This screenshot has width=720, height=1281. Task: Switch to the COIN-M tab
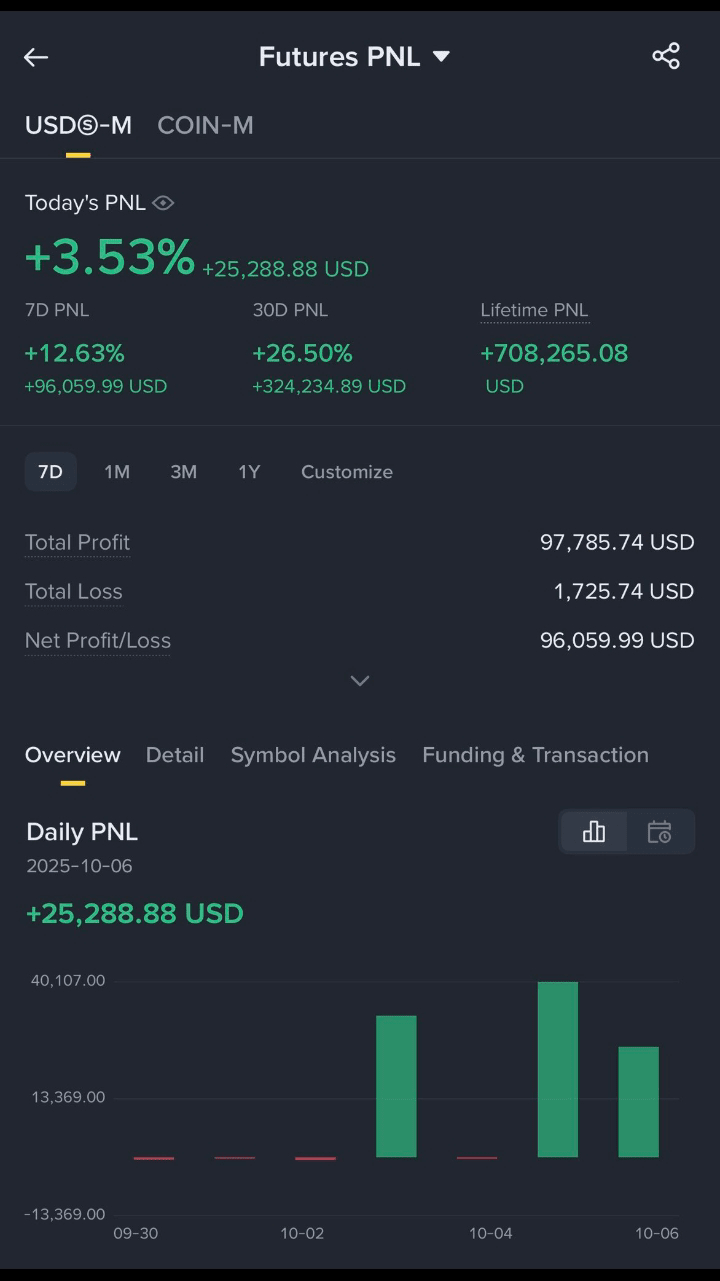pos(205,125)
